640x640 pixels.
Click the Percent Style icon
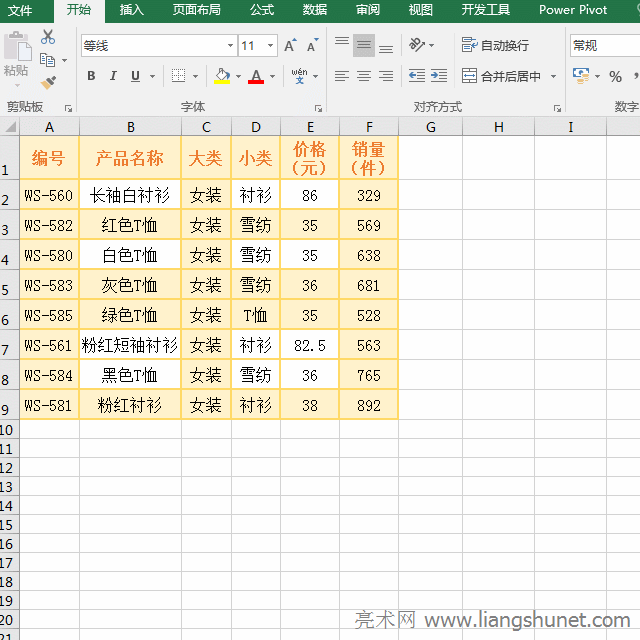pyautogui.click(x=615, y=76)
